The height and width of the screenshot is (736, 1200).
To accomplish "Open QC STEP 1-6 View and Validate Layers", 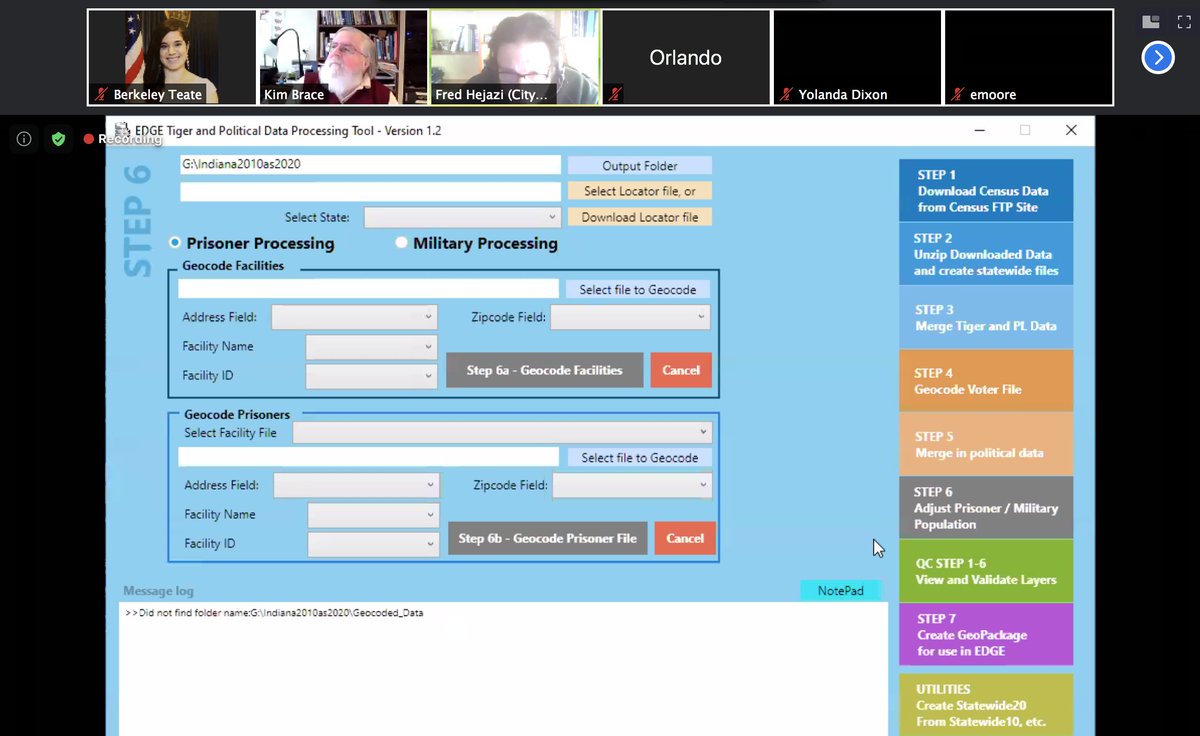I will tap(985, 570).
